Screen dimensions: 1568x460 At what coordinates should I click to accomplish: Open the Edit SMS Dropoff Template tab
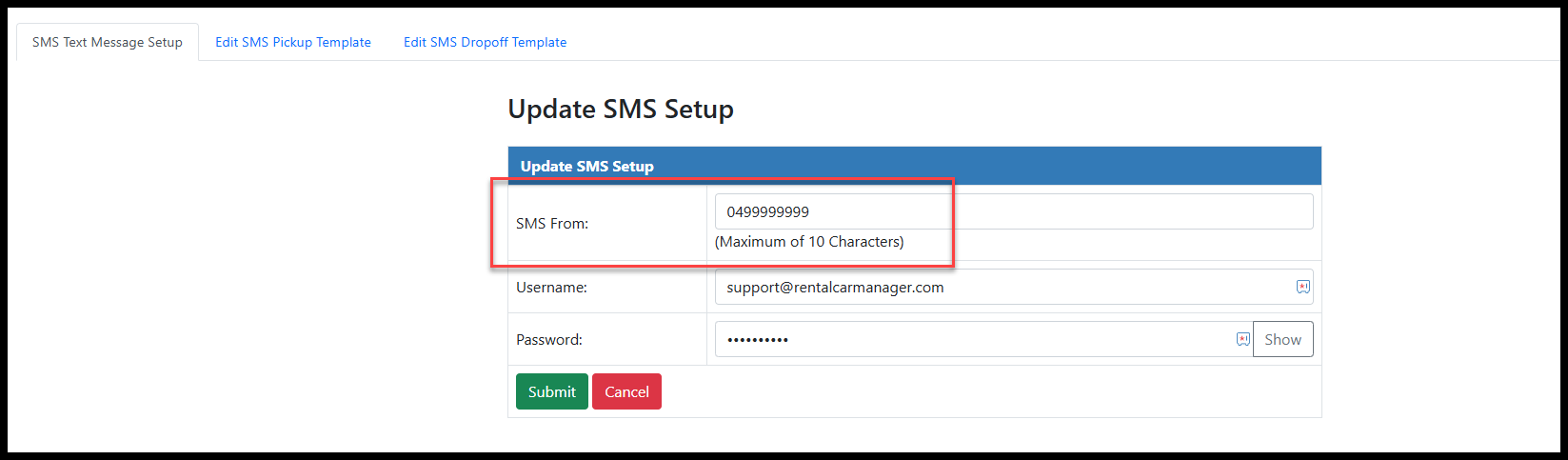(x=485, y=42)
